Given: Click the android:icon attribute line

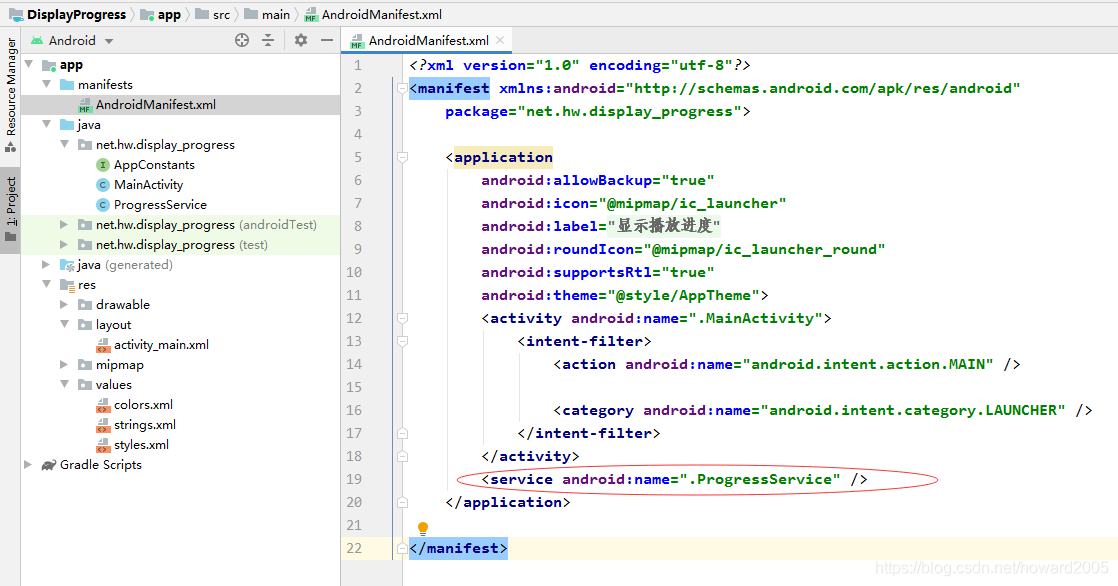Looking at the screenshot, I should pos(633,203).
